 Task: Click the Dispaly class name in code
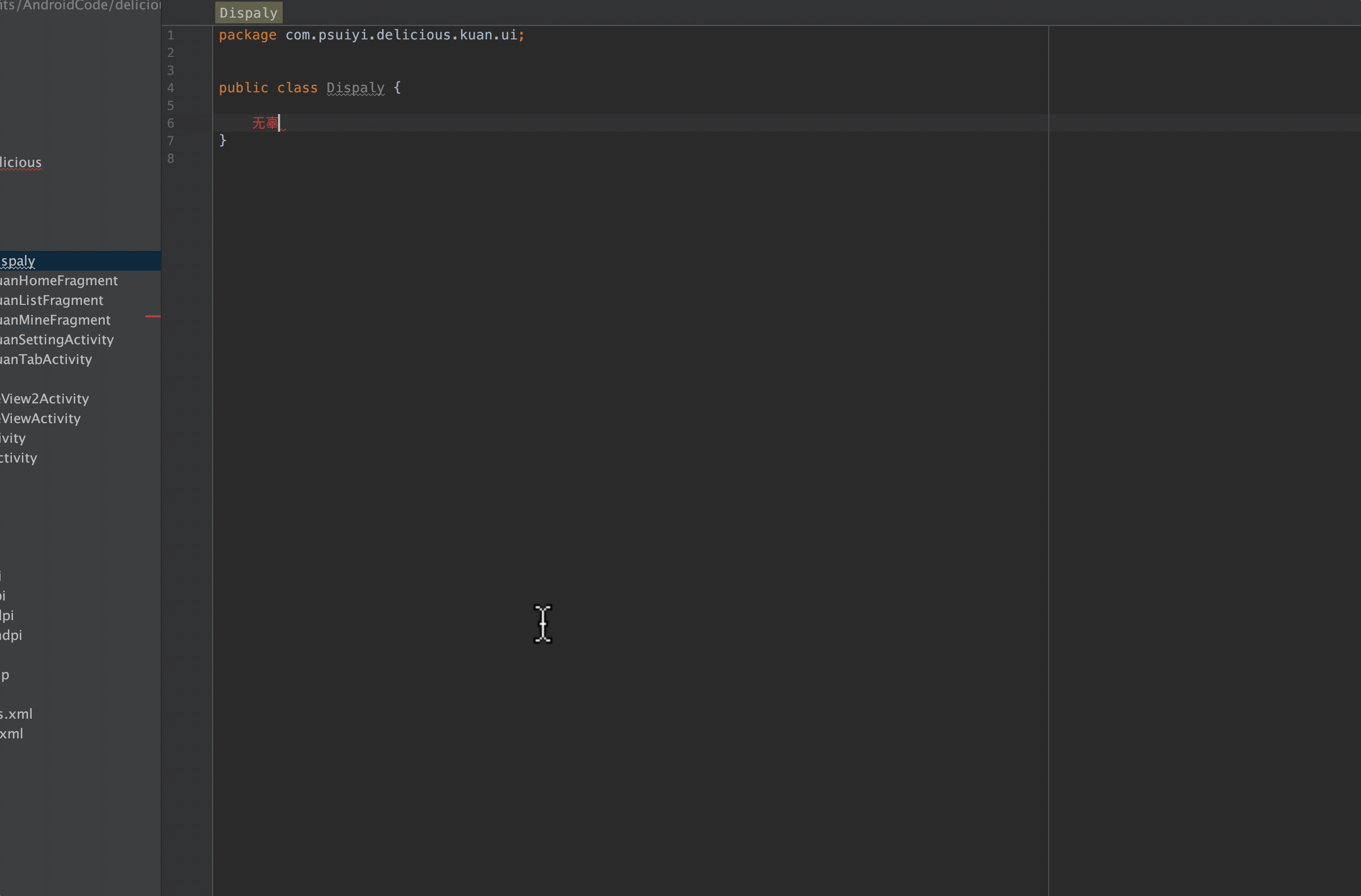click(355, 88)
